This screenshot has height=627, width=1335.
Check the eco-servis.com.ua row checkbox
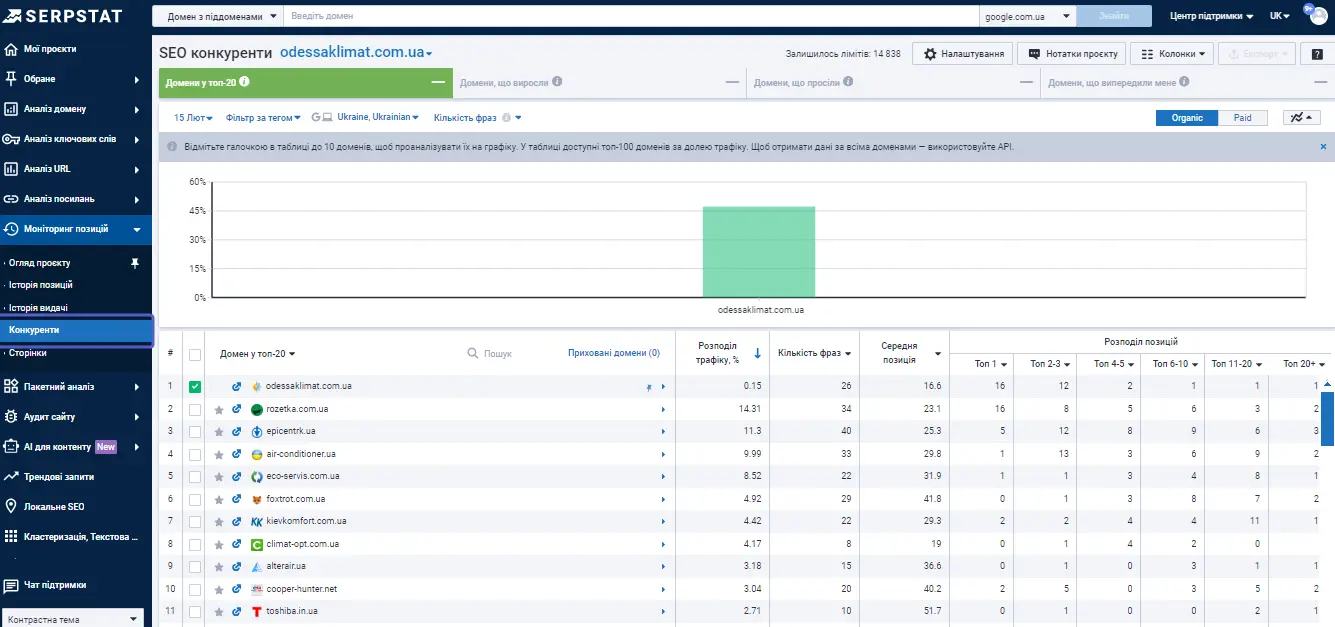(x=195, y=476)
